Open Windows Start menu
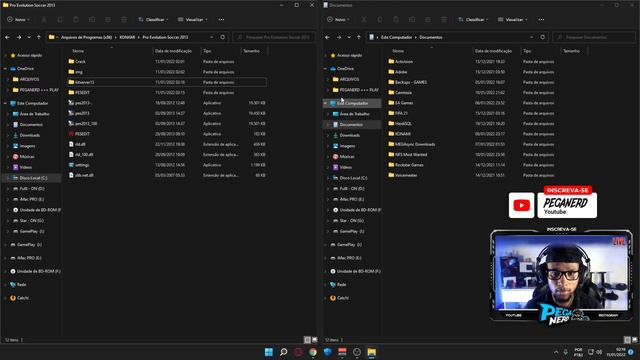 click(269, 352)
